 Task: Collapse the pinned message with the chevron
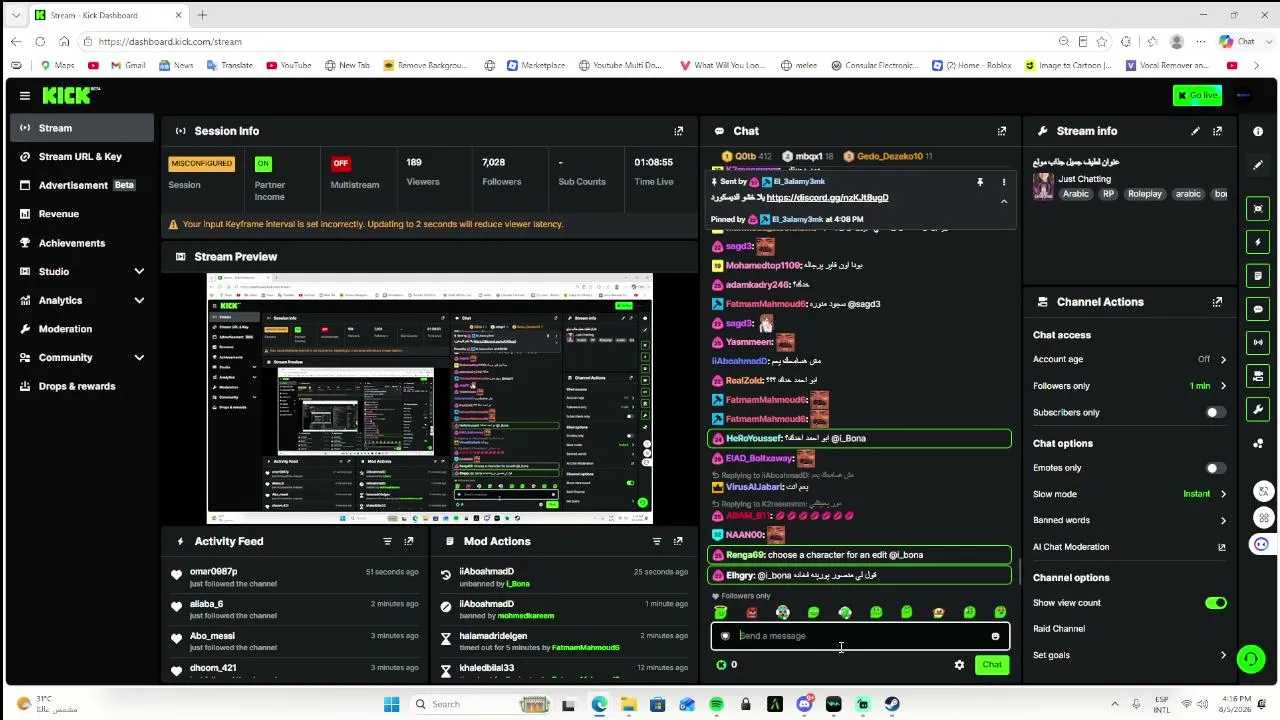pyautogui.click(x=1004, y=201)
